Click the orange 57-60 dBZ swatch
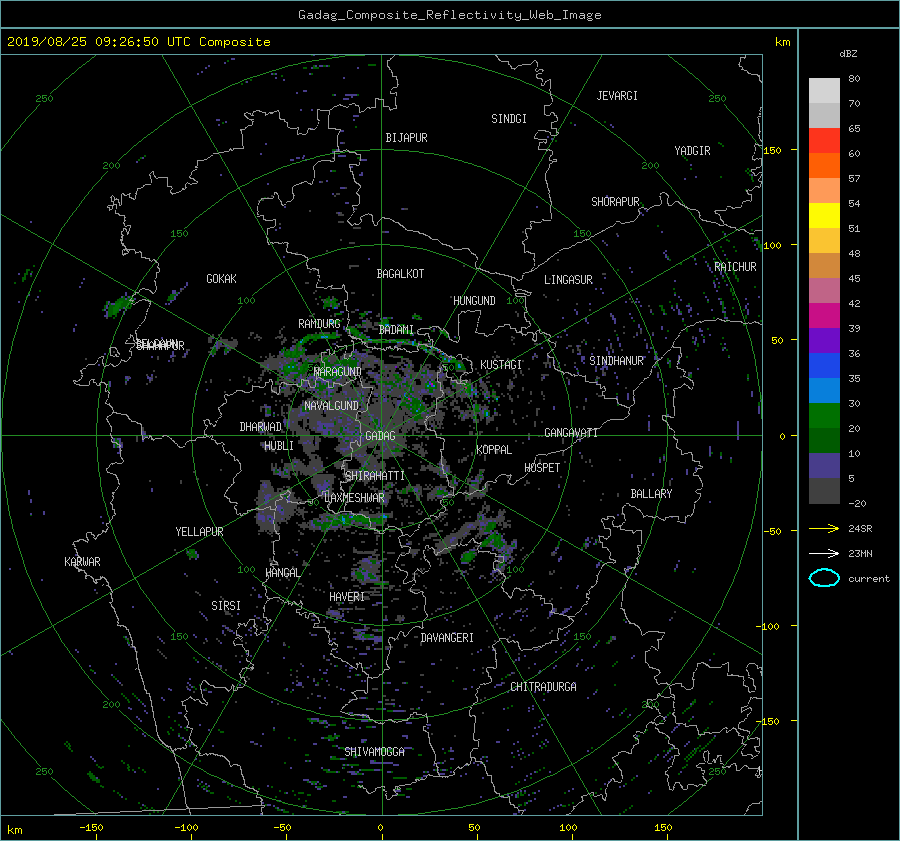This screenshot has width=900, height=841. coord(824,166)
